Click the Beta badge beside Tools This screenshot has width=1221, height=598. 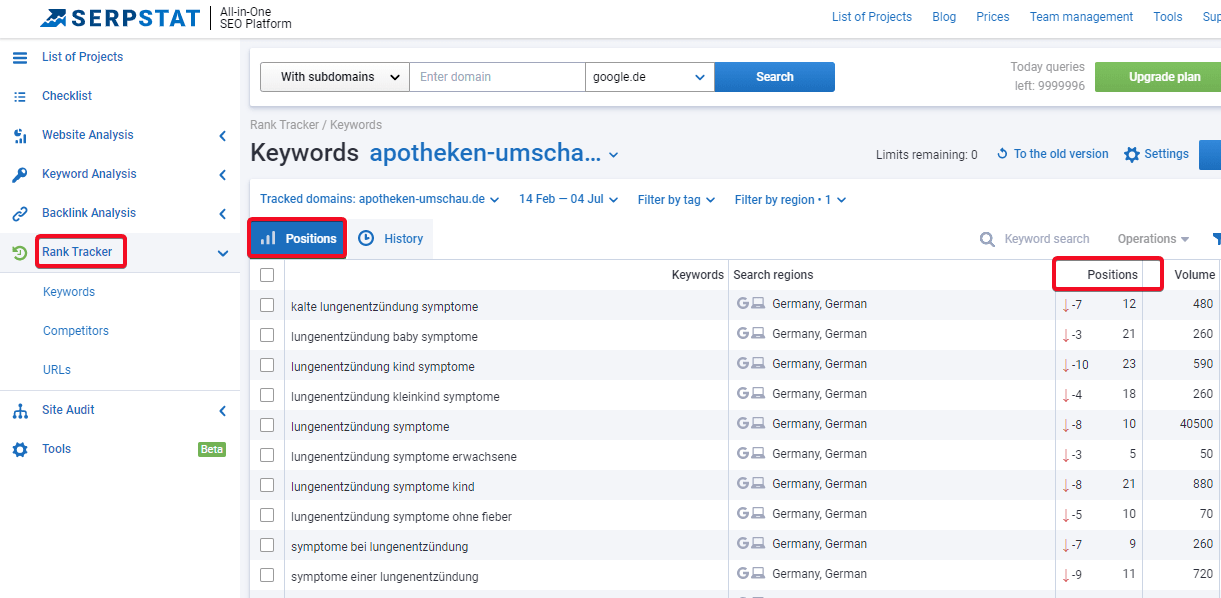click(x=212, y=449)
